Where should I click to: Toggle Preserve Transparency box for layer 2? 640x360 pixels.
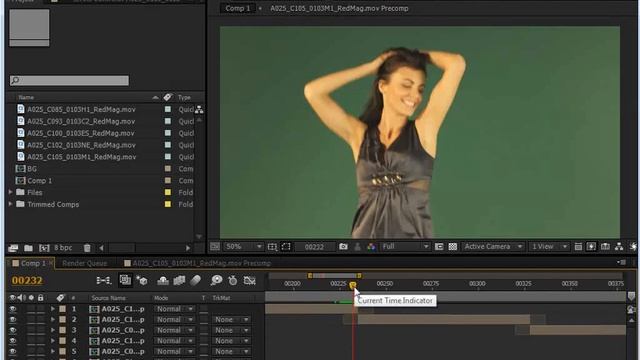point(203,320)
